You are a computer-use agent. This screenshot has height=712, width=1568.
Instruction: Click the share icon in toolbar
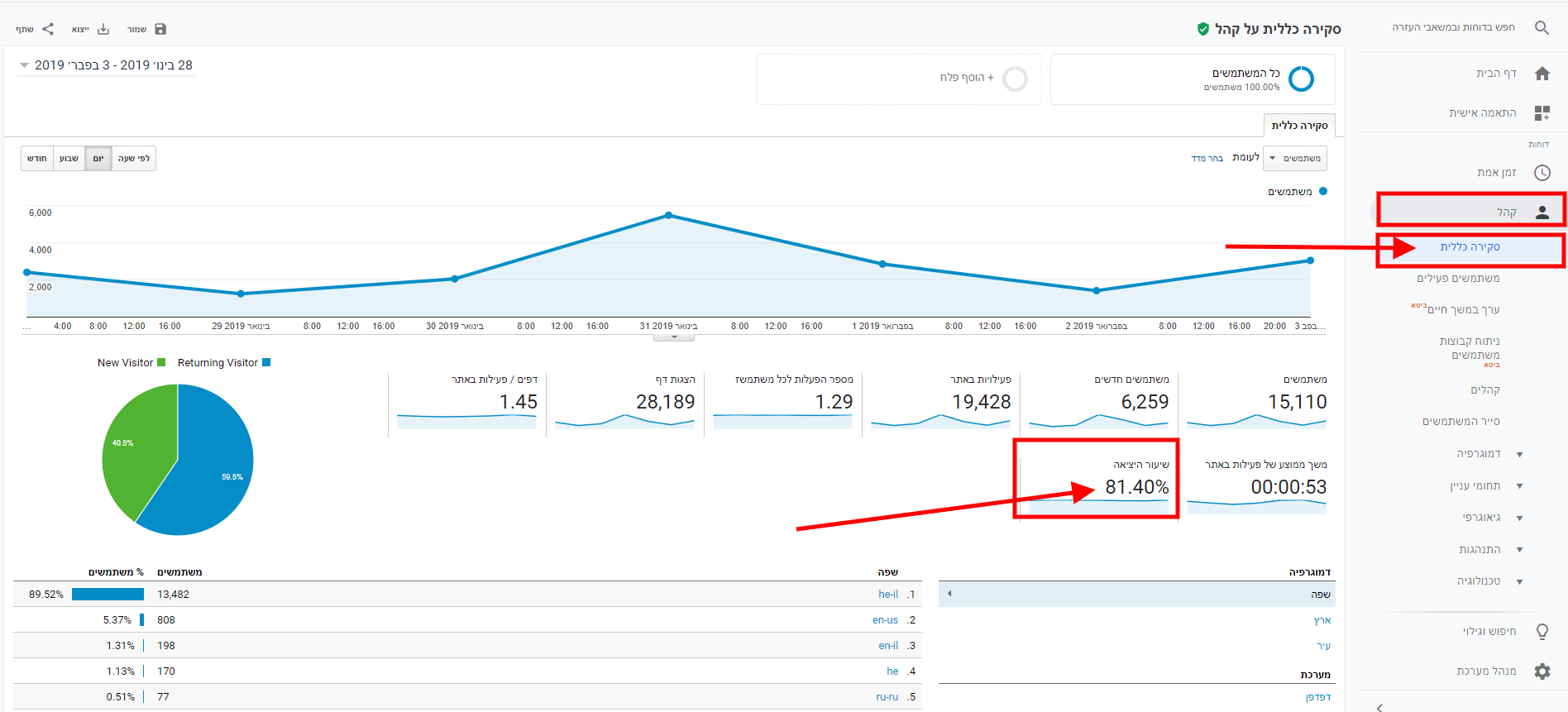48,29
